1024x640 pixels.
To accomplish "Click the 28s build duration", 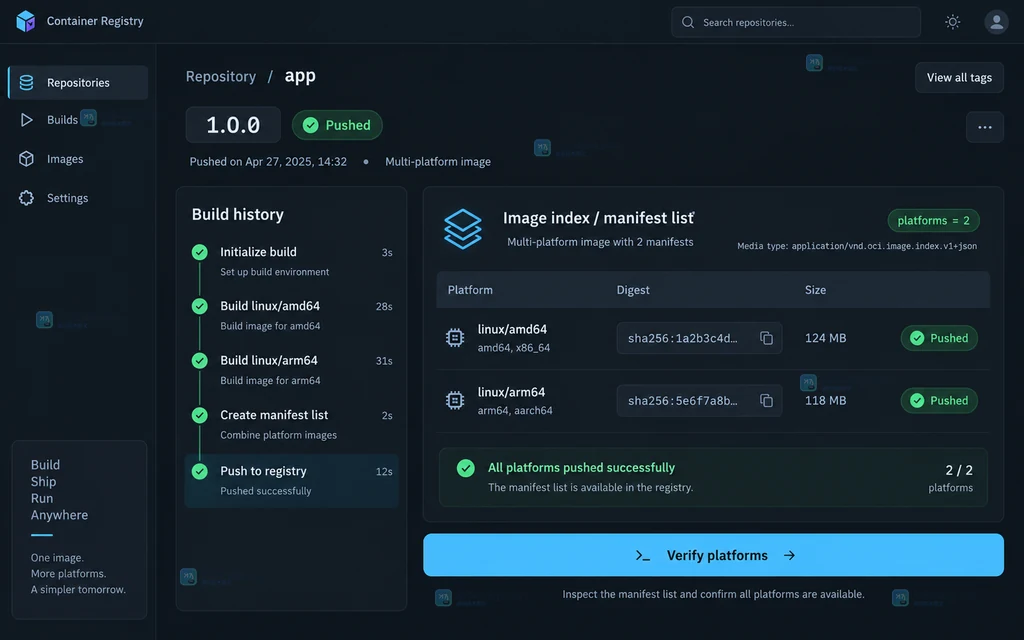I will [384, 307].
